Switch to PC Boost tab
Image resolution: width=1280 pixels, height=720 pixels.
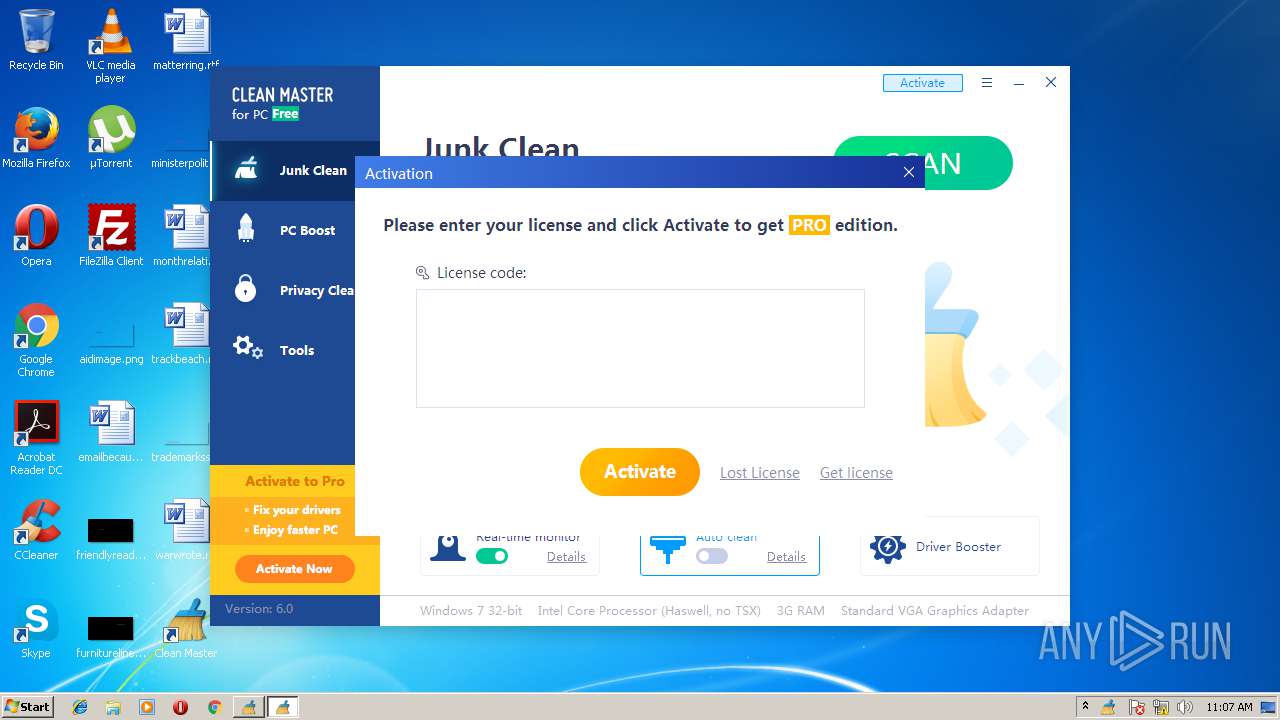coord(307,230)
